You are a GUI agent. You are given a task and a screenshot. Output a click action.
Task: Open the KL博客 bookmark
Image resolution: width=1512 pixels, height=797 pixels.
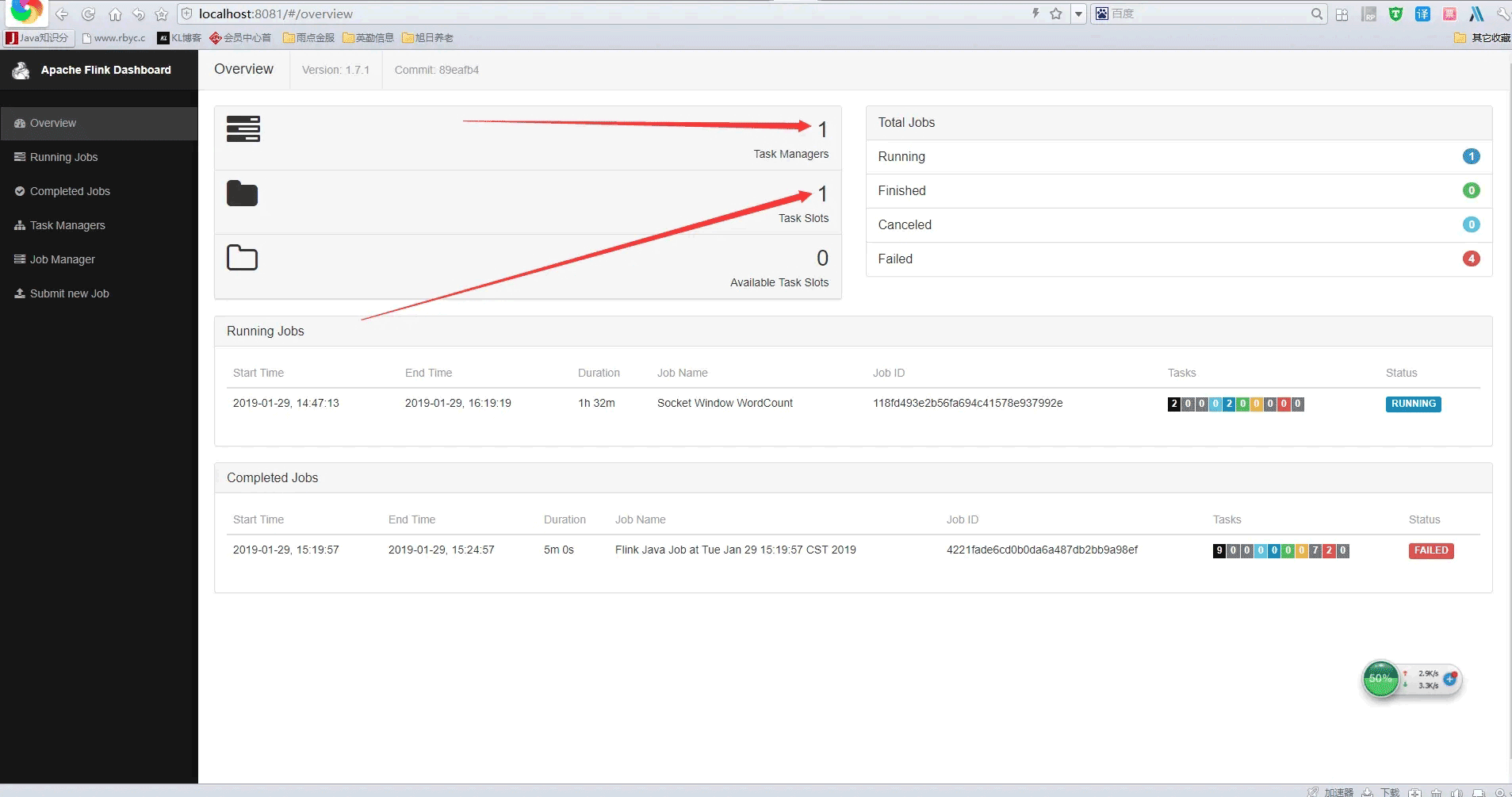pos(179,37)
